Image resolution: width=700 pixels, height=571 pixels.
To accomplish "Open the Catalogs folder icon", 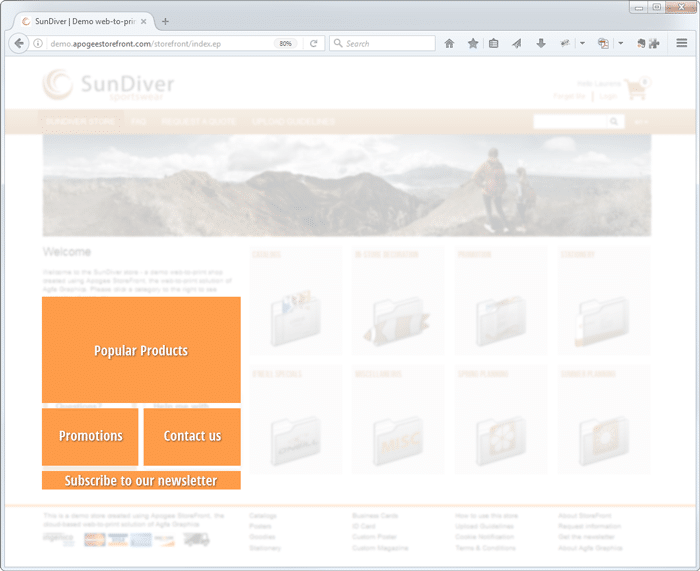I will pyautogui.click(x=296, y=317).
